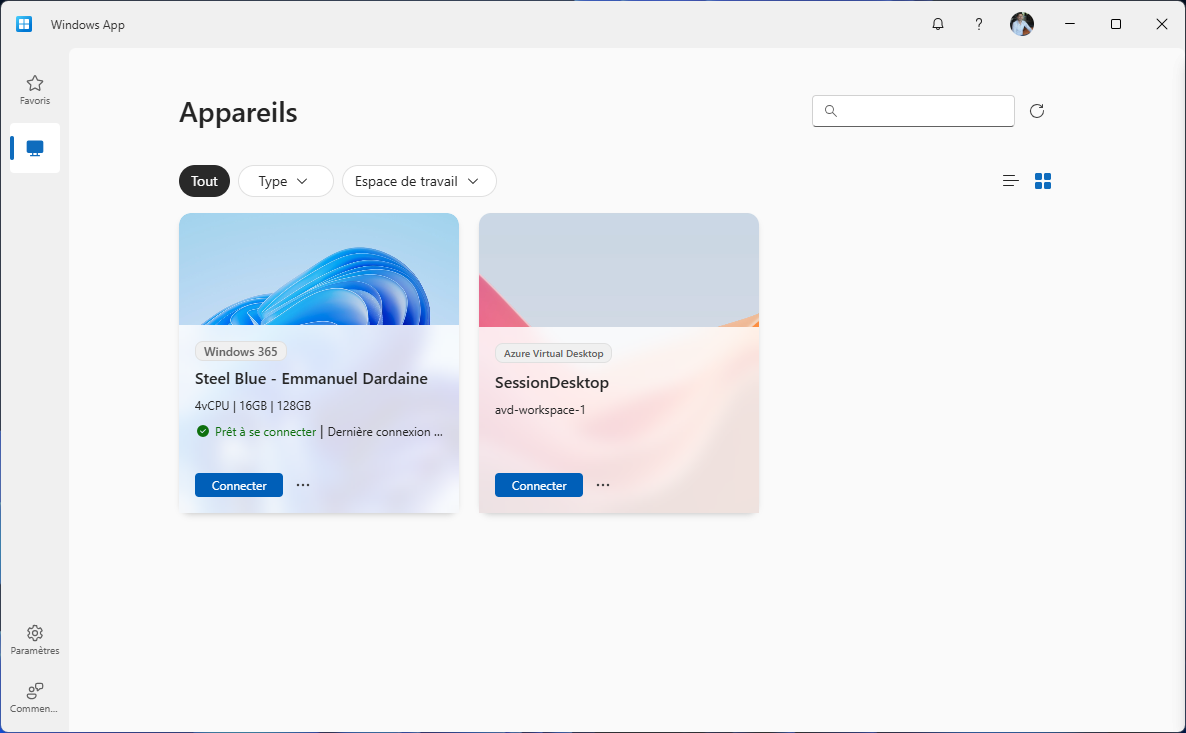Open more options for SessionDesktop card
Viewport: 1186px width, 733px height.
tap(603, 485)
